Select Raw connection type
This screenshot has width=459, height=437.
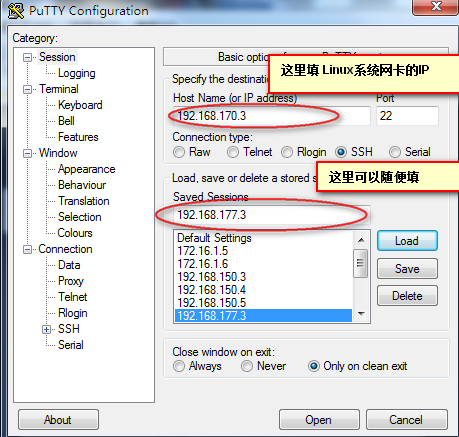(179, 152)
